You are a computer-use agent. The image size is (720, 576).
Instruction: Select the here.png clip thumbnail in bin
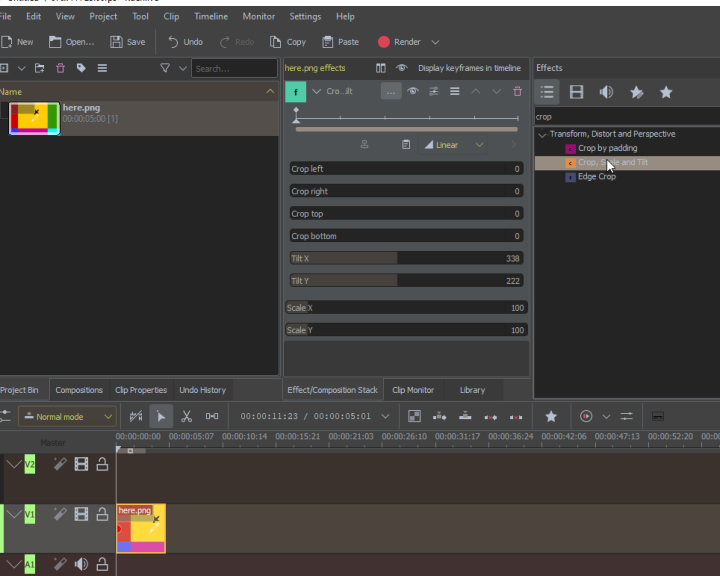pos(34,119)
